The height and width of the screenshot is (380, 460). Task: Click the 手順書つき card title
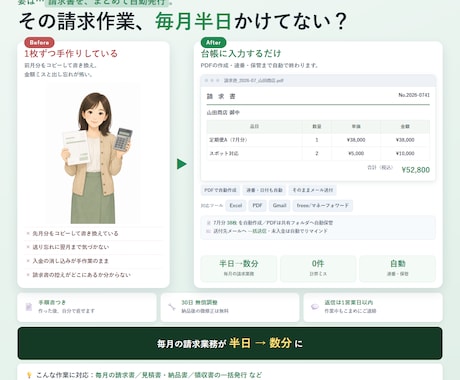52,302
